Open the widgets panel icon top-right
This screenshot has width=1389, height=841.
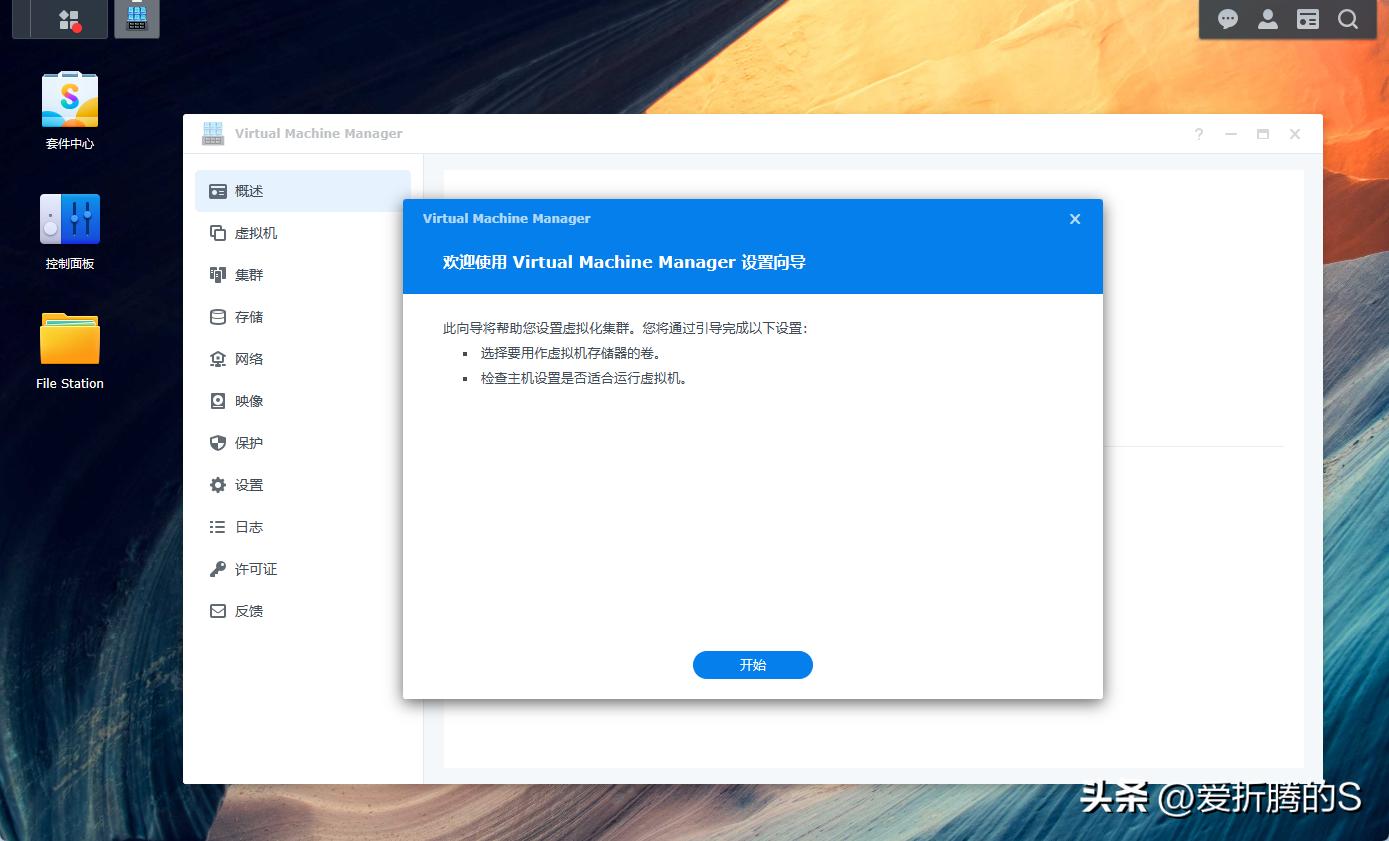click(1307, 18)
